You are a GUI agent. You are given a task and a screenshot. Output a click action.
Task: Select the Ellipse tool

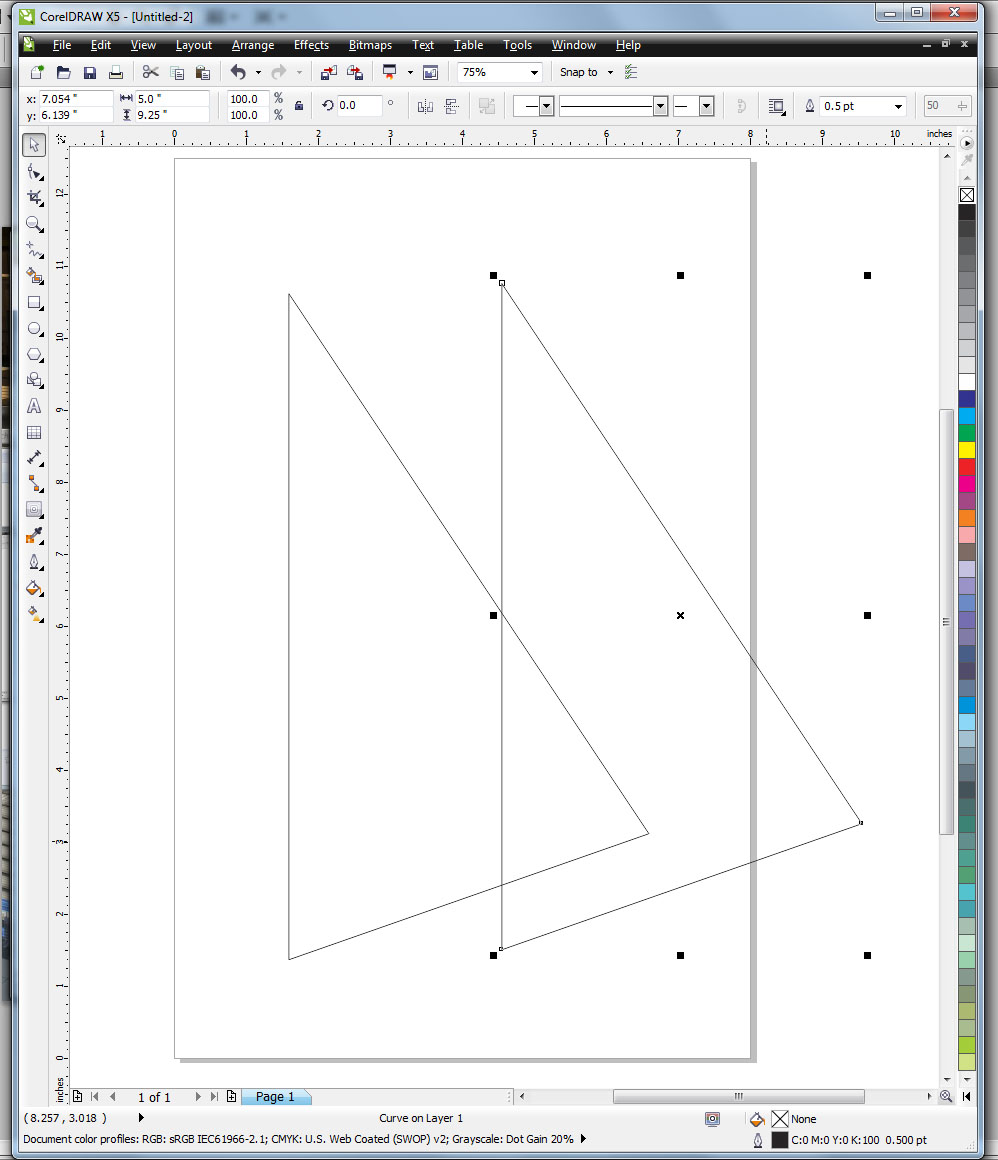click(x=34, y=328)
